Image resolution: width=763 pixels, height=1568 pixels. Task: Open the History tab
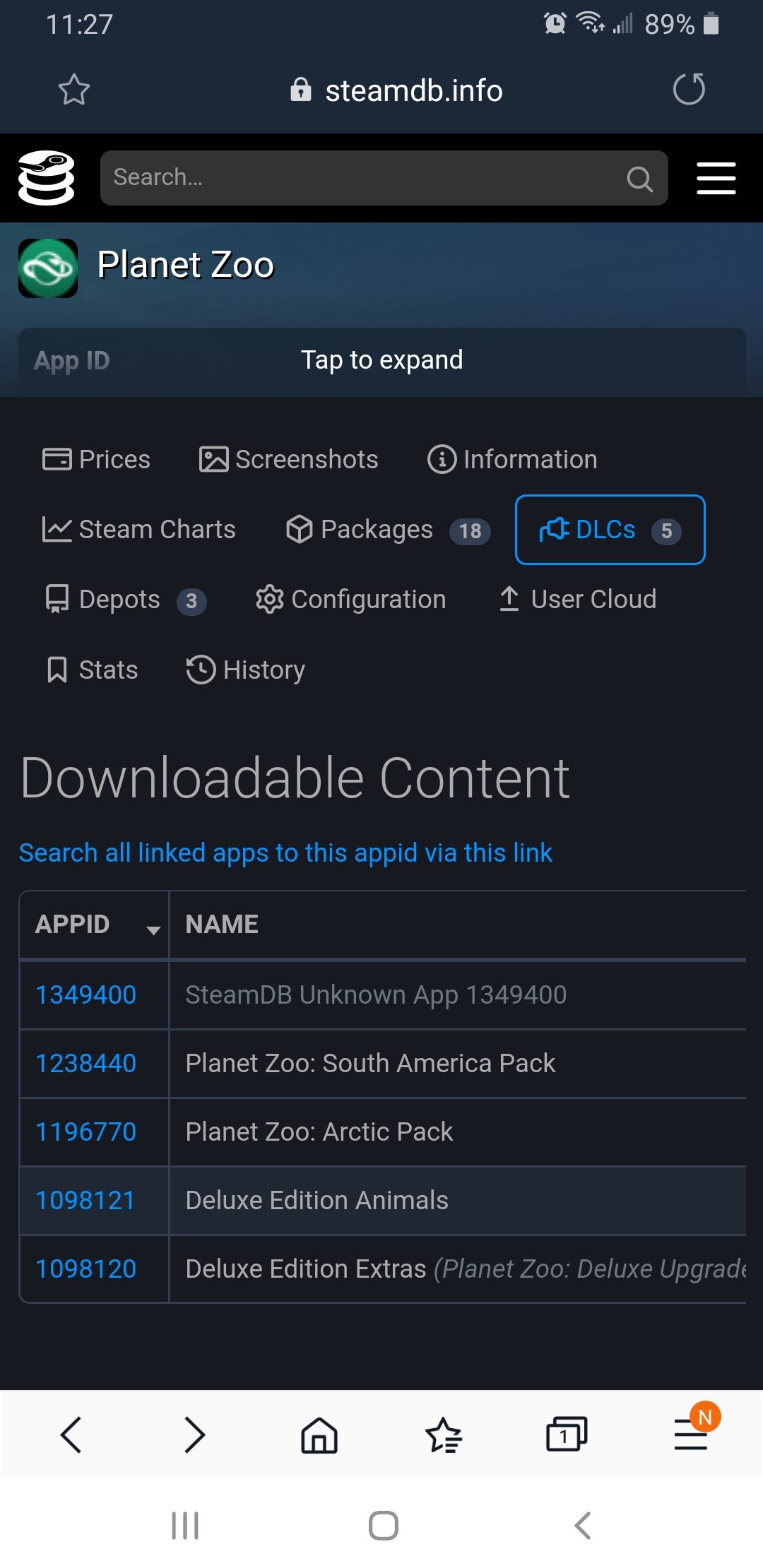point(245,670)
